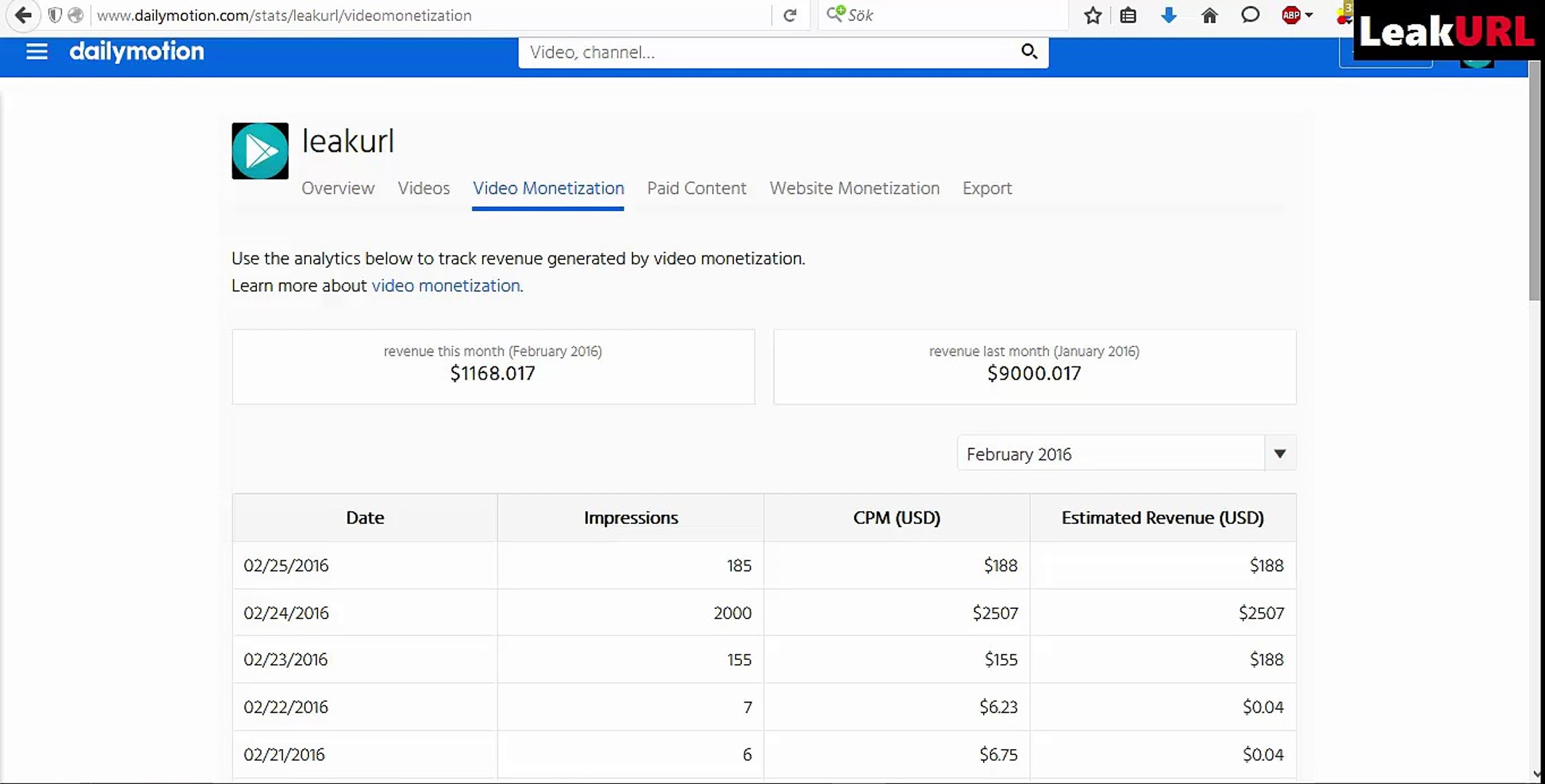This screenshot has width=1545, height=784.
Task: Expand the February 2016 month dropdown
Action: tap(1279, 454)
